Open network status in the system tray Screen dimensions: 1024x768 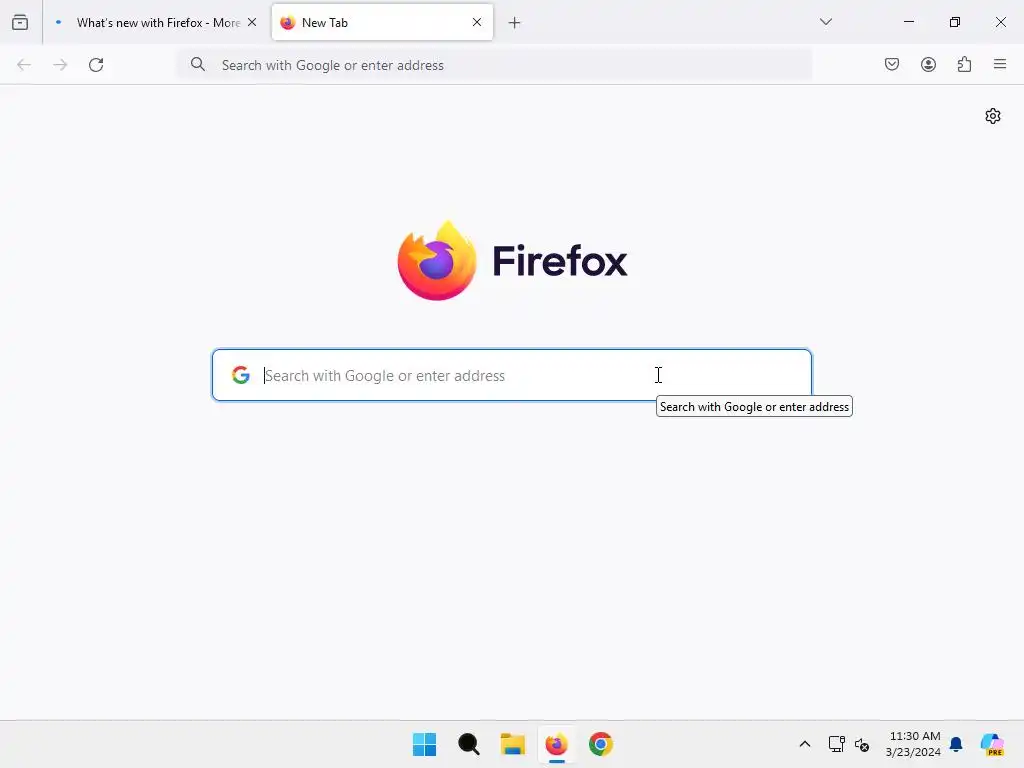(837, 744)
